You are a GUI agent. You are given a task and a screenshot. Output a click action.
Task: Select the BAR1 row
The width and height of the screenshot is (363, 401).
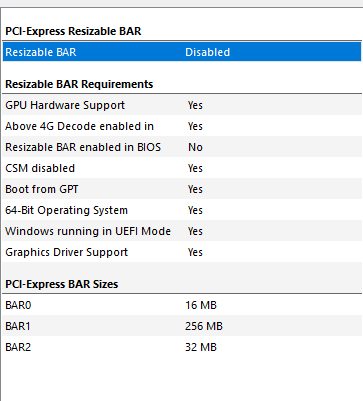pos(182,326)
